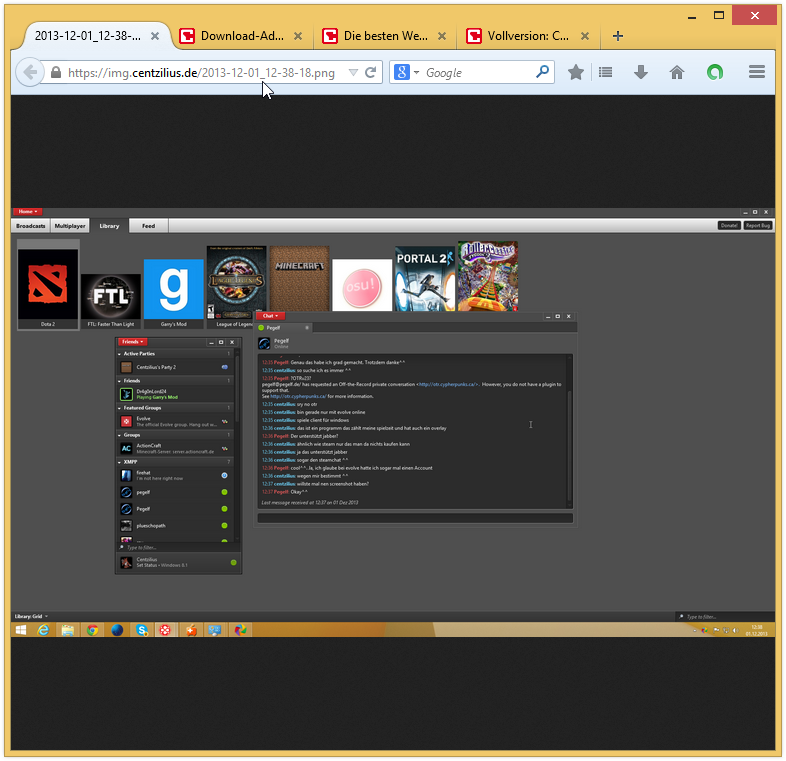The width and height of the screenshot is (786, 761).
Task: Click the Firefox back arrow button
Action: click(x=29, y=72)
